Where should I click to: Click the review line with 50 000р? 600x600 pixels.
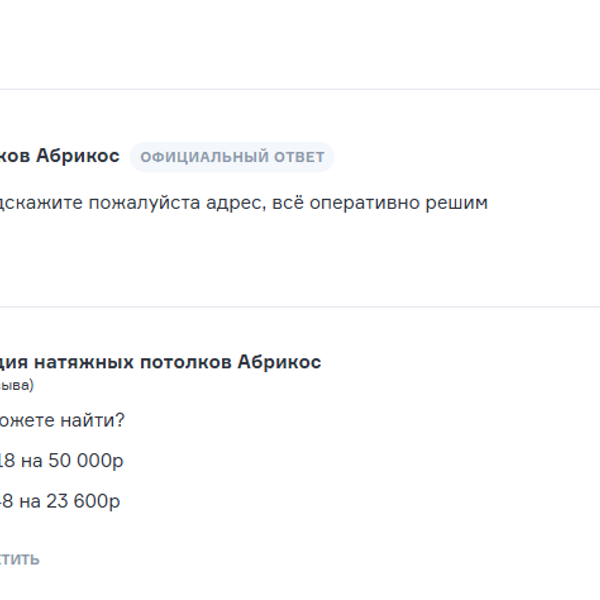tap(62, 461)
